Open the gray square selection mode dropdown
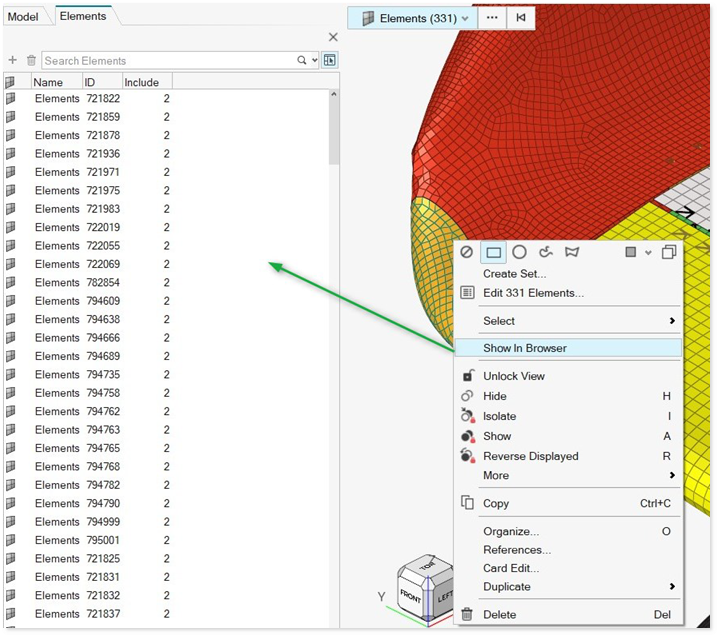This screenshot has height=637, width=719. (x=637, y=252)
